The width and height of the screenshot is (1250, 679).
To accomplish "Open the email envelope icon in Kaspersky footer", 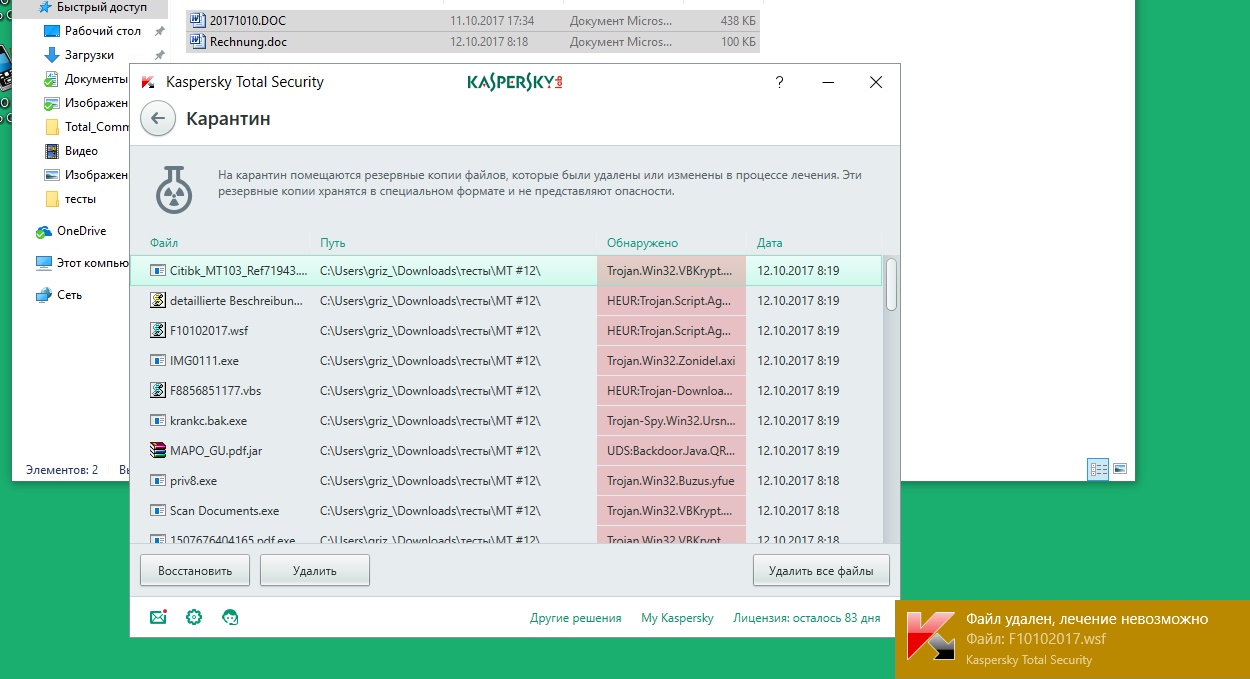I will pos(158,617).
